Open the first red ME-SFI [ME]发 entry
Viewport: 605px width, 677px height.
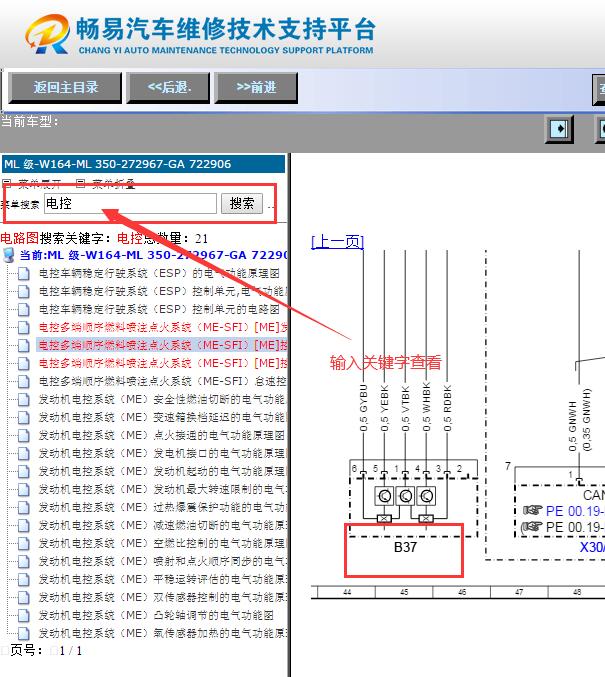point(163,327)
